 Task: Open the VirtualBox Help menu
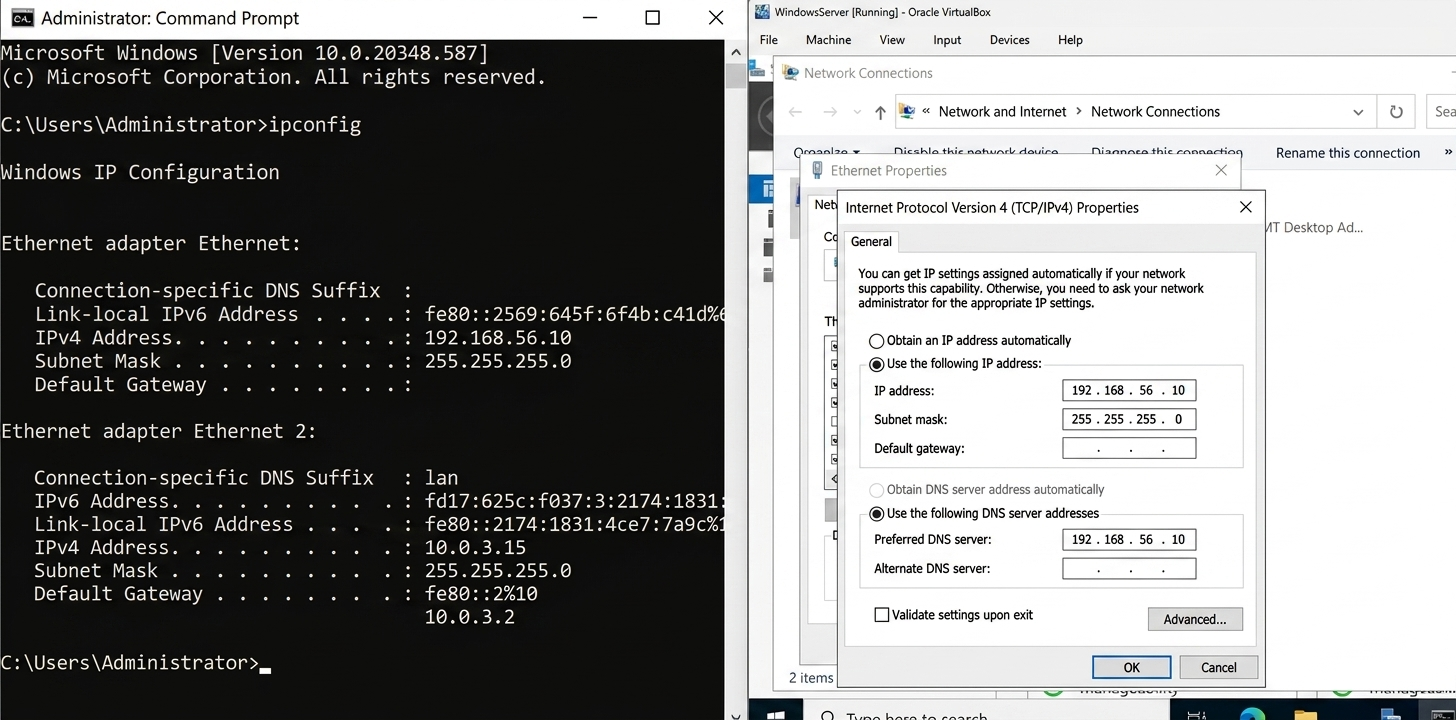click(x=1070, y=40)
